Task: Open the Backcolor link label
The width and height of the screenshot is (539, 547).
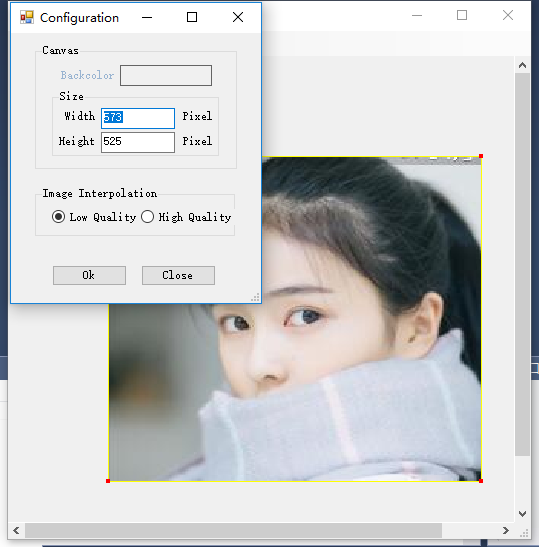Action: click(87, 75)
